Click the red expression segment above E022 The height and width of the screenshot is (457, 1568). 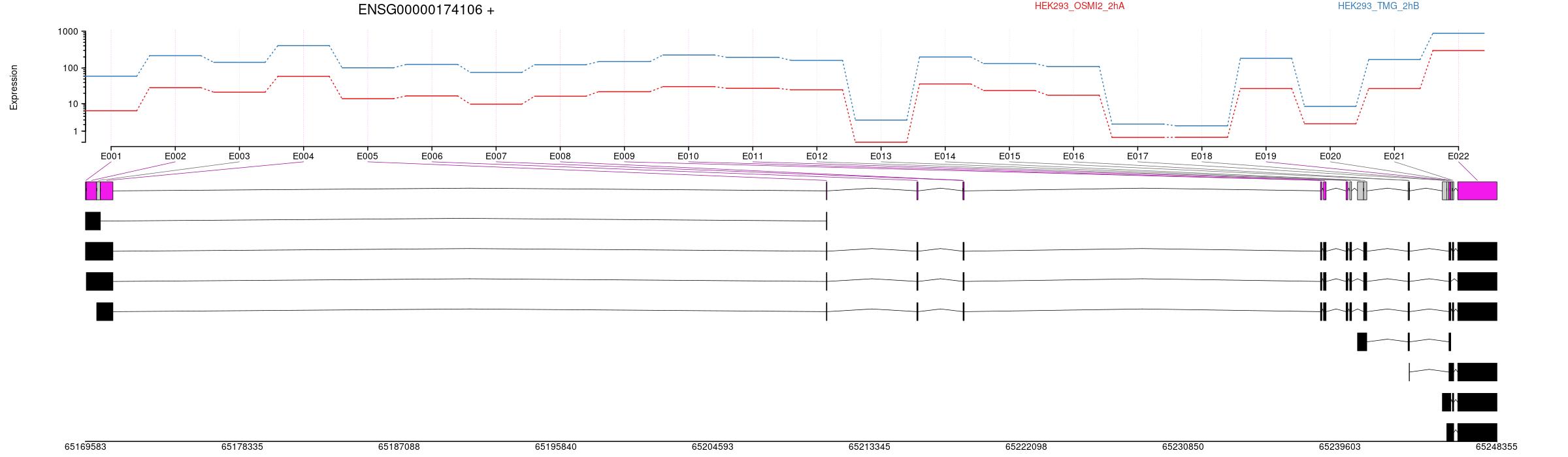pyautogui.click(x=1458, y=50)
